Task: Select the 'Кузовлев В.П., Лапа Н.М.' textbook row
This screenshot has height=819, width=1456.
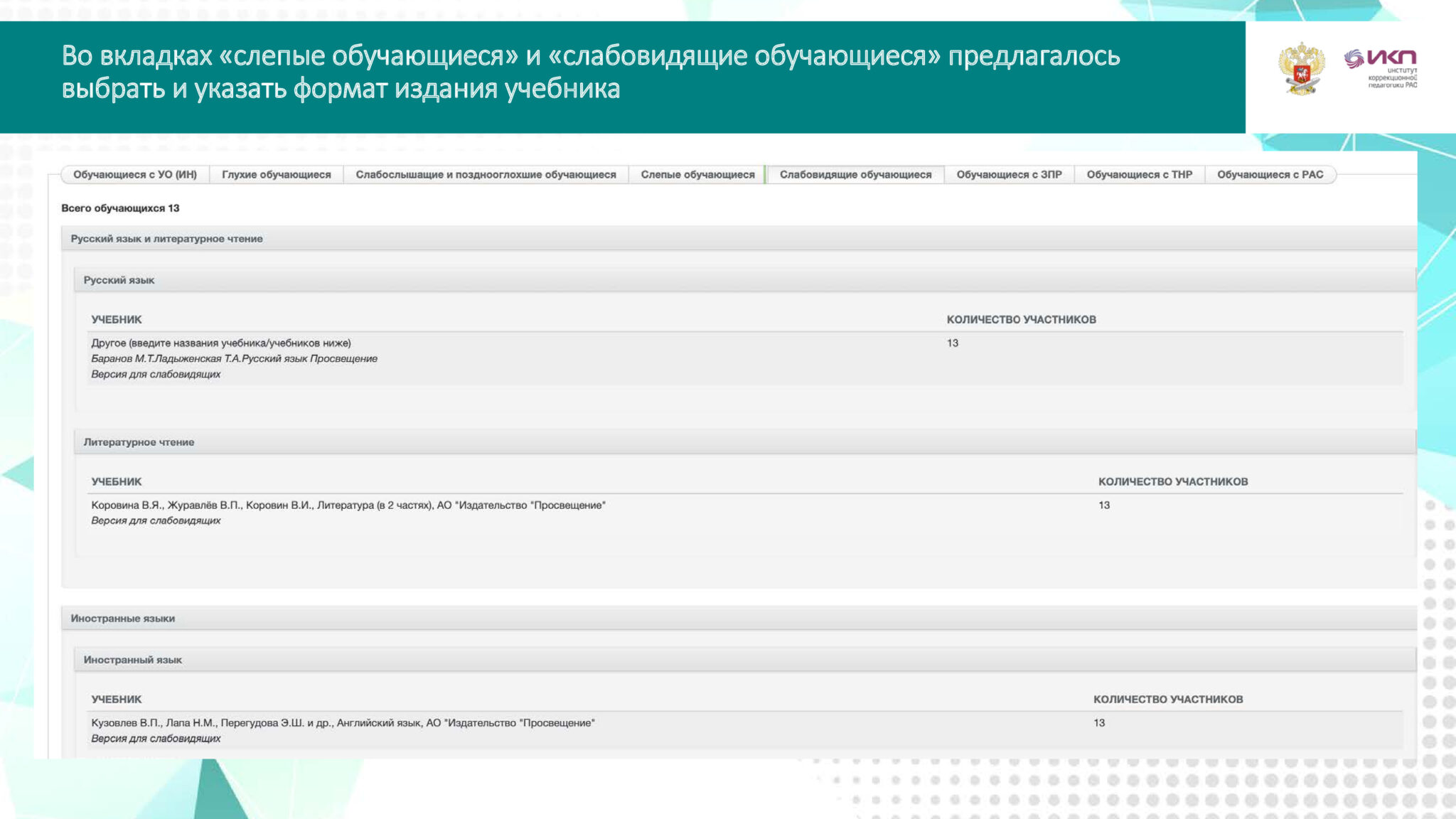Action: click(x=745, y=730)
